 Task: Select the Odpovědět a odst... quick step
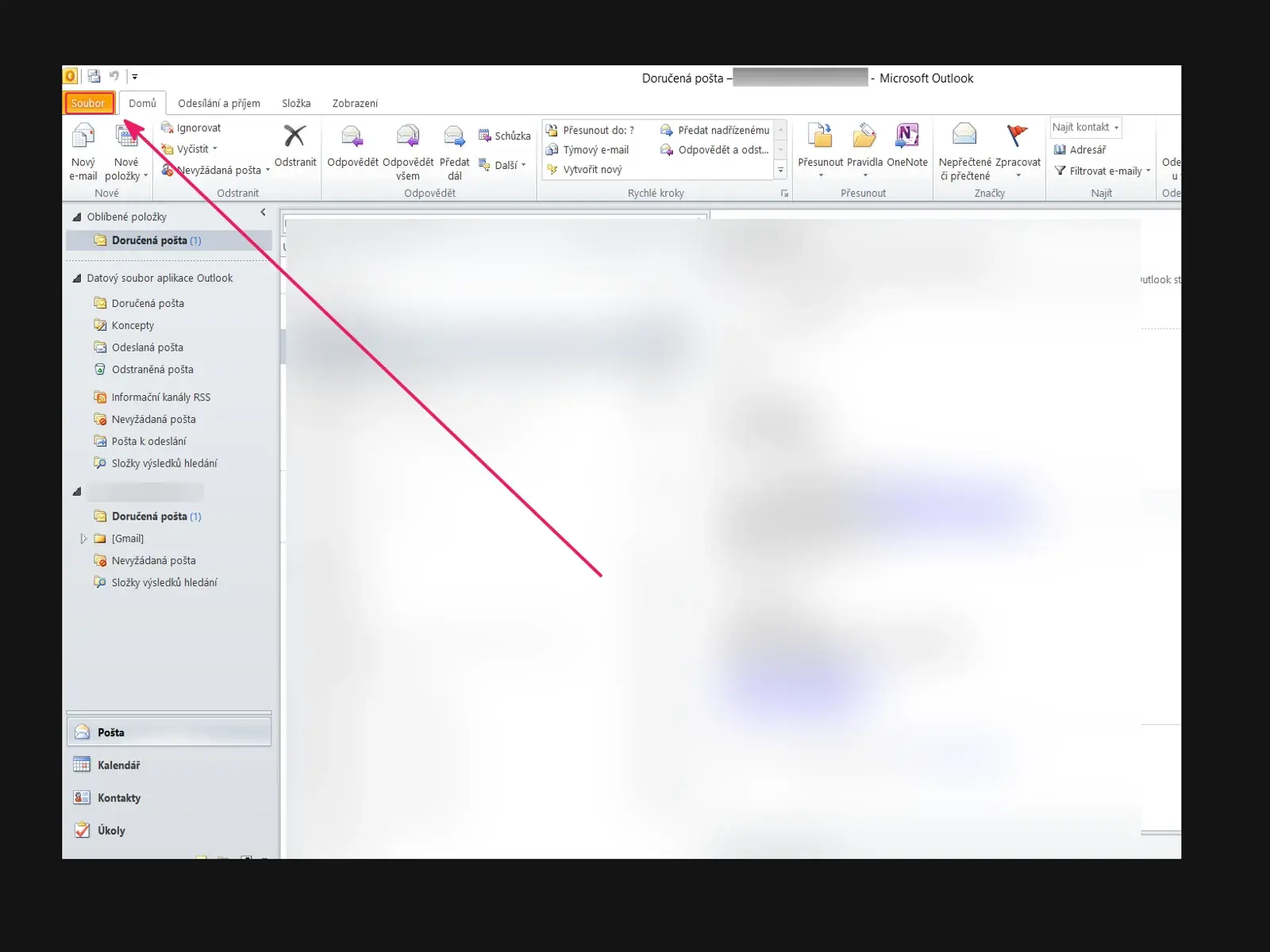(x=714, y=150)
